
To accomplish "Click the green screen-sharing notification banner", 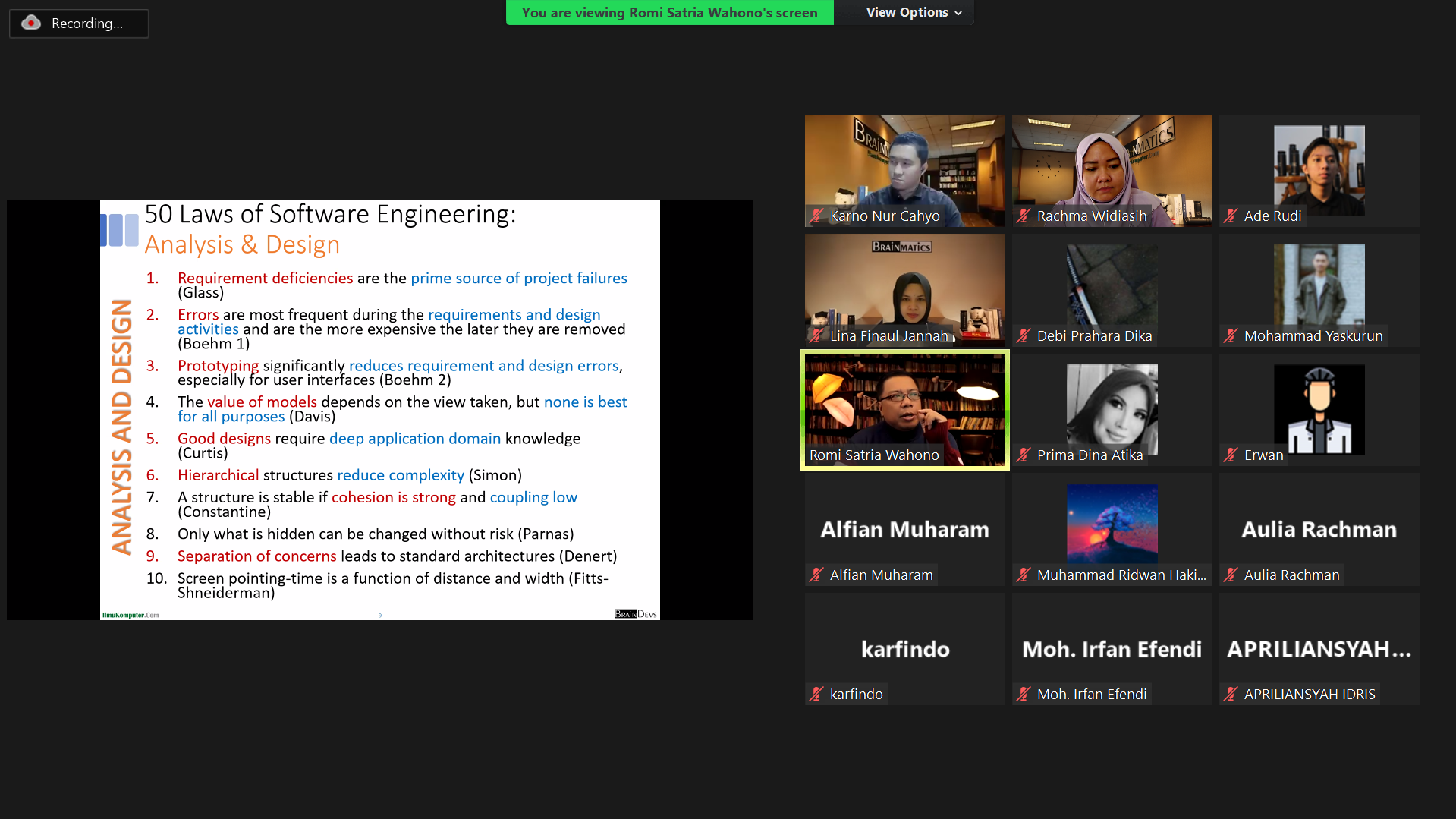I will 669,13.
